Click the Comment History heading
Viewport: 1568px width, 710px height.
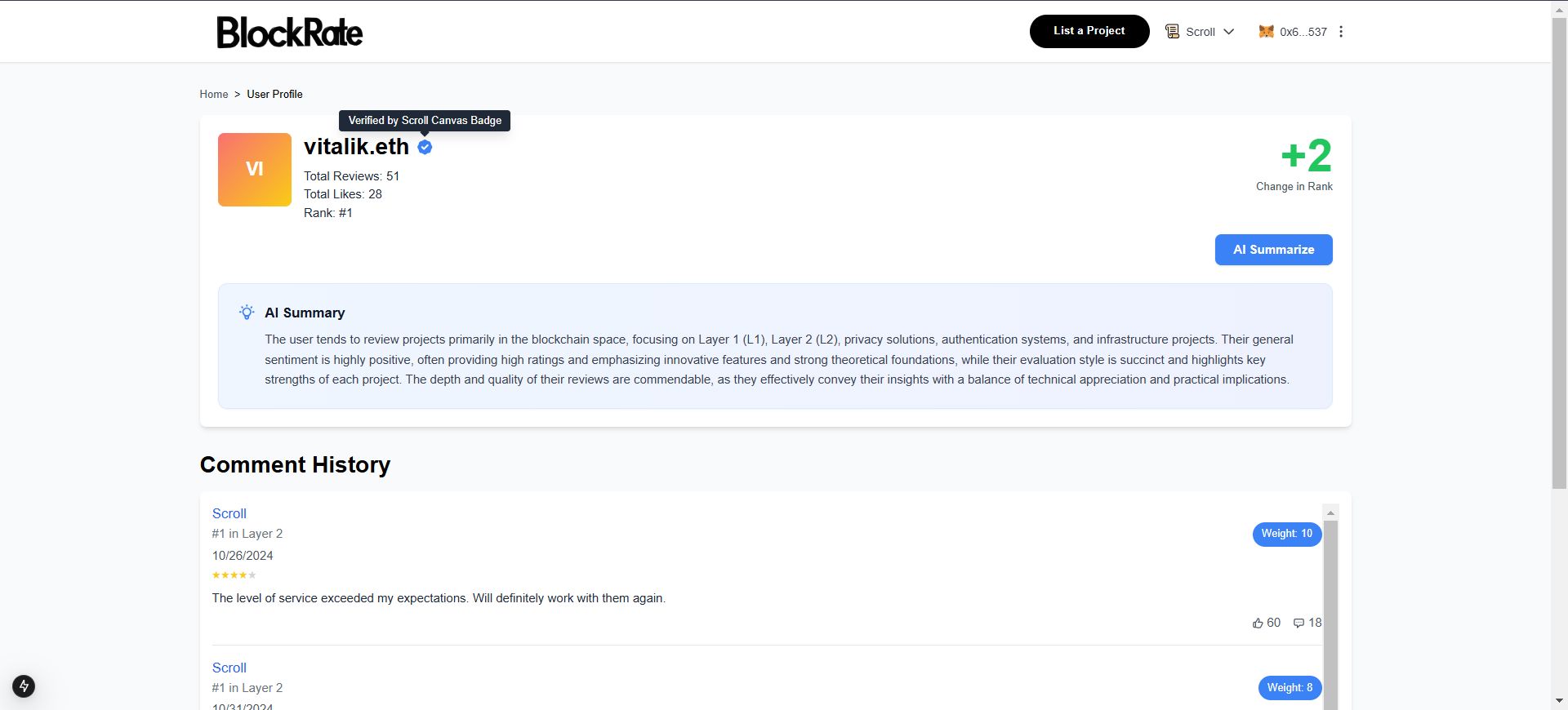295,464
